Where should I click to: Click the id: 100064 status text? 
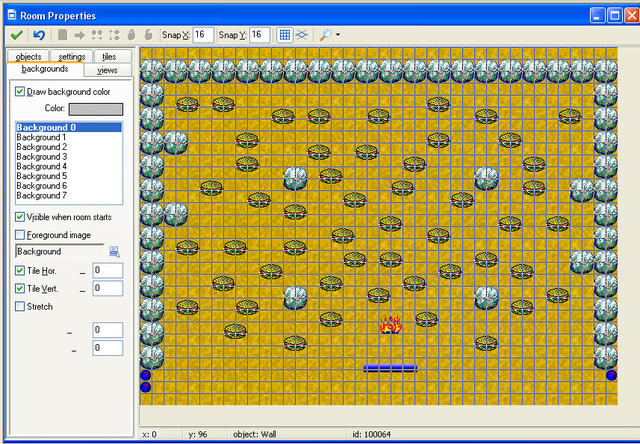pyautogui.click(x=371, y=434)
